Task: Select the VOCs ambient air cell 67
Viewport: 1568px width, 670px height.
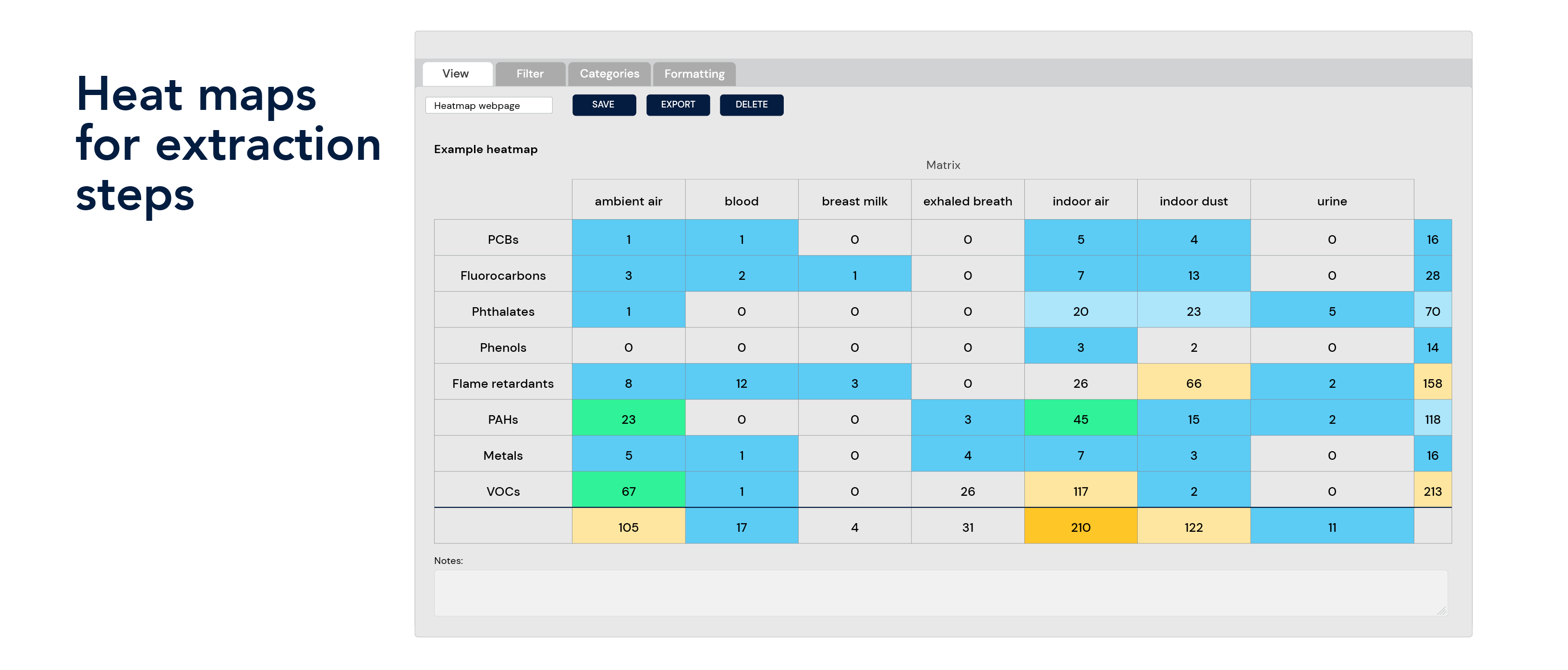Action: point(628,491)
